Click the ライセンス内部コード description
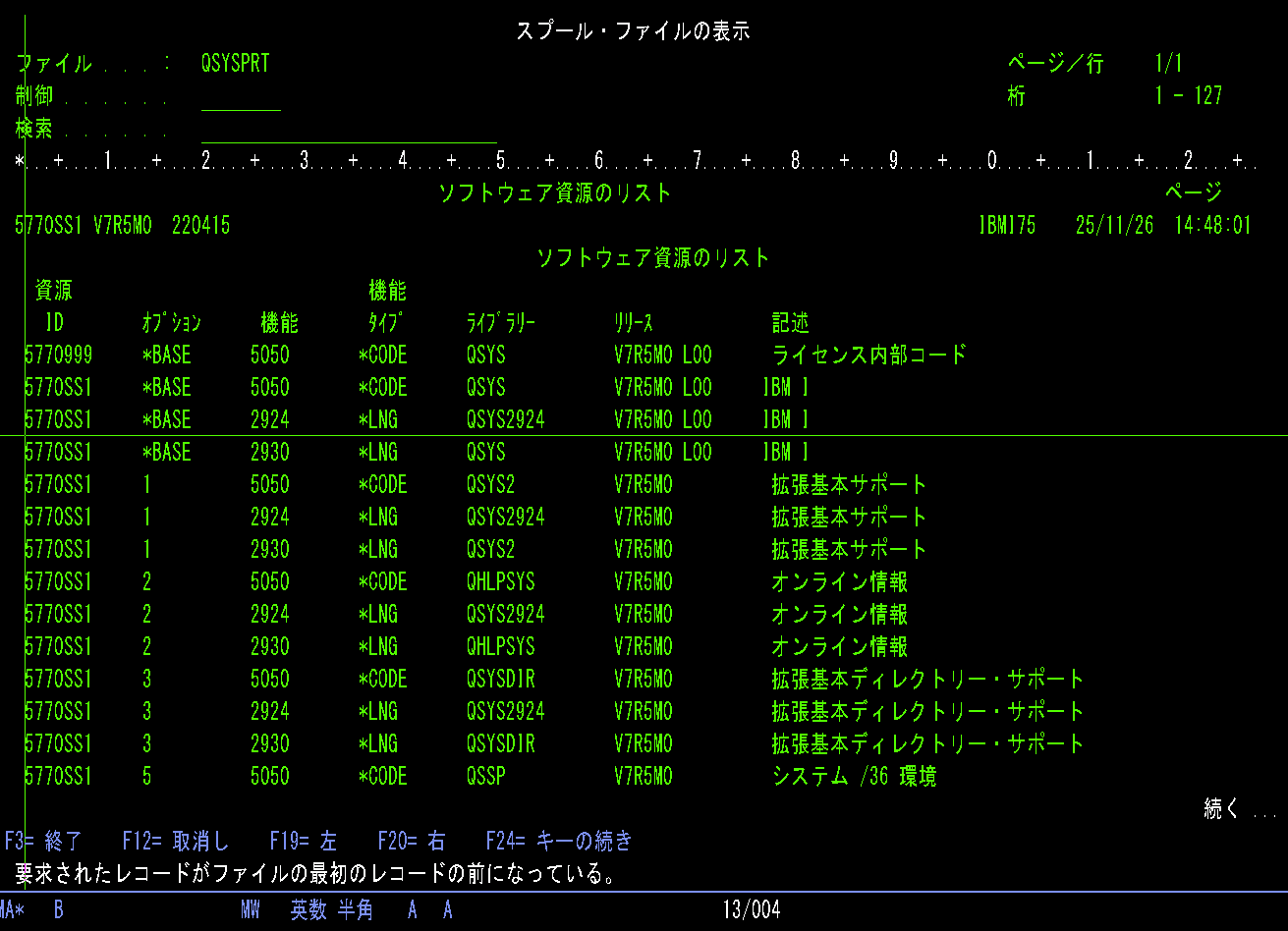1288x931 pixels. tap(869, 356)
